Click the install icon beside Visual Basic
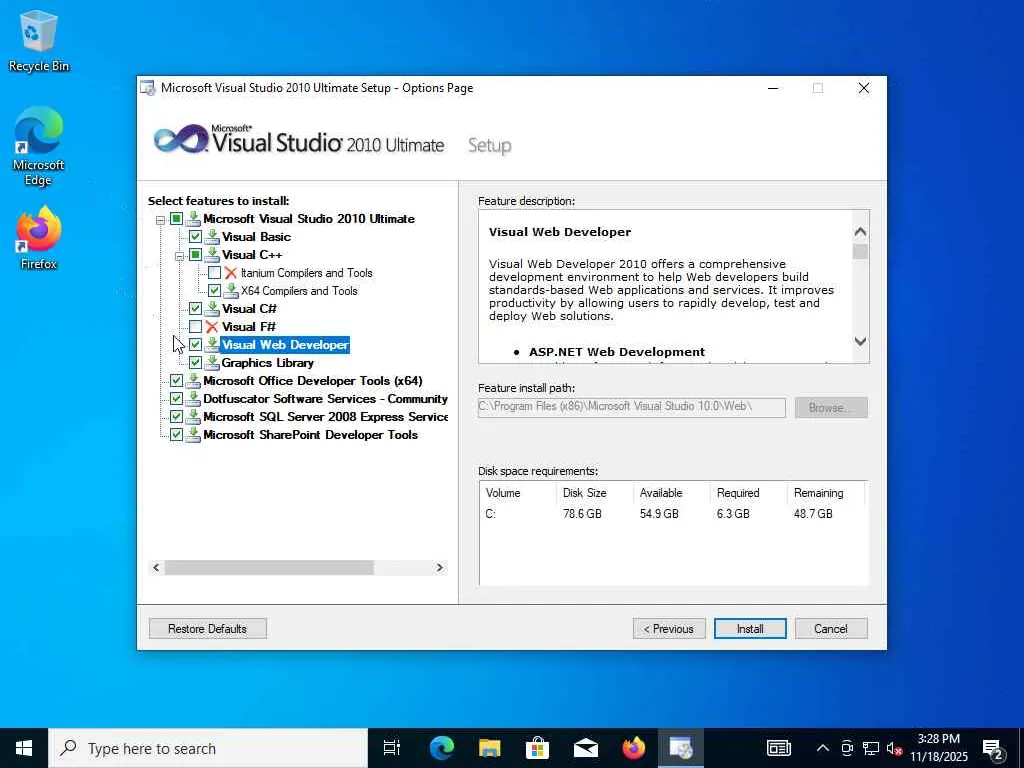The height and width of the screenshot is (768, 1024). 212,236
